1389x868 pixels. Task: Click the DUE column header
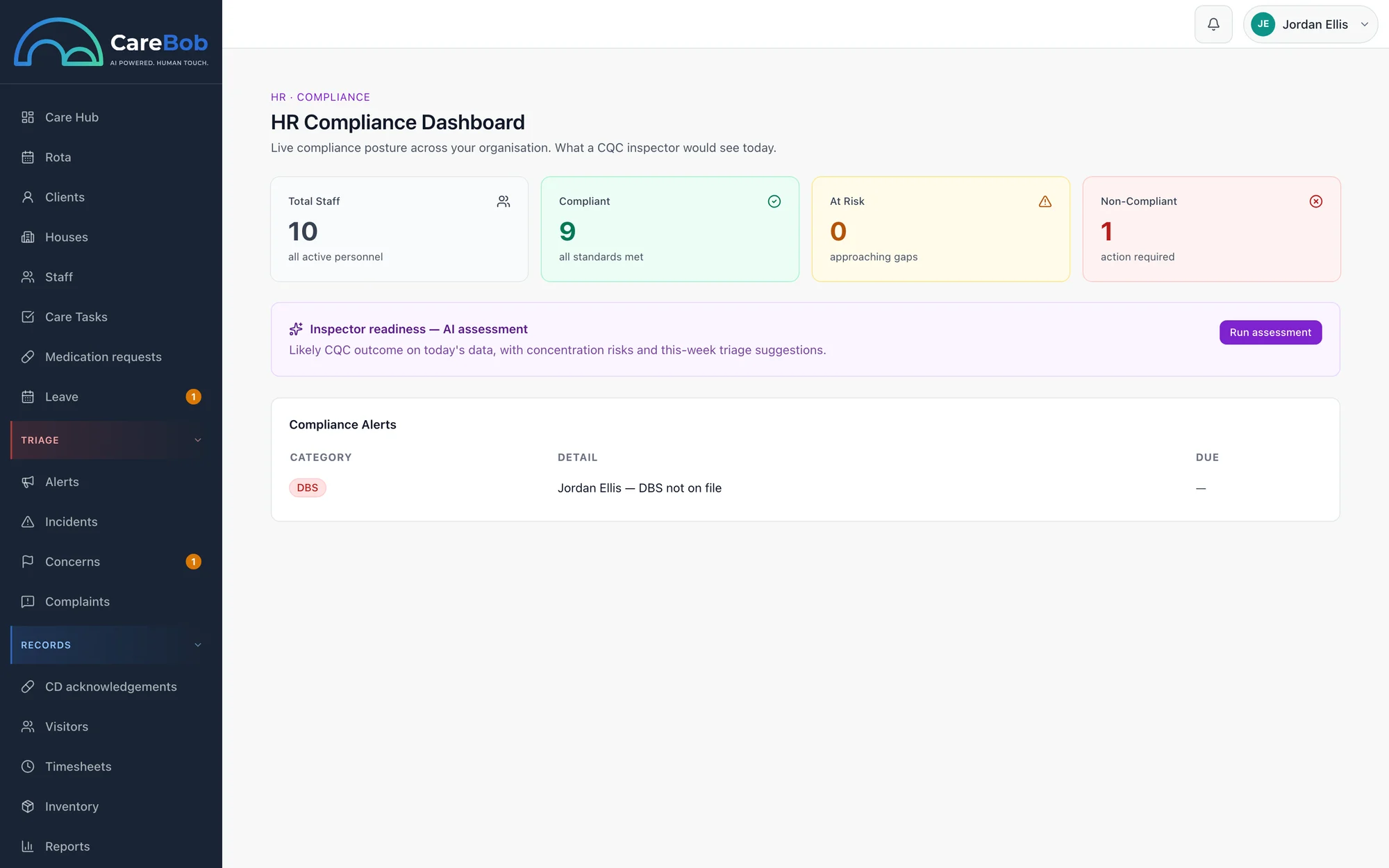1207,458
